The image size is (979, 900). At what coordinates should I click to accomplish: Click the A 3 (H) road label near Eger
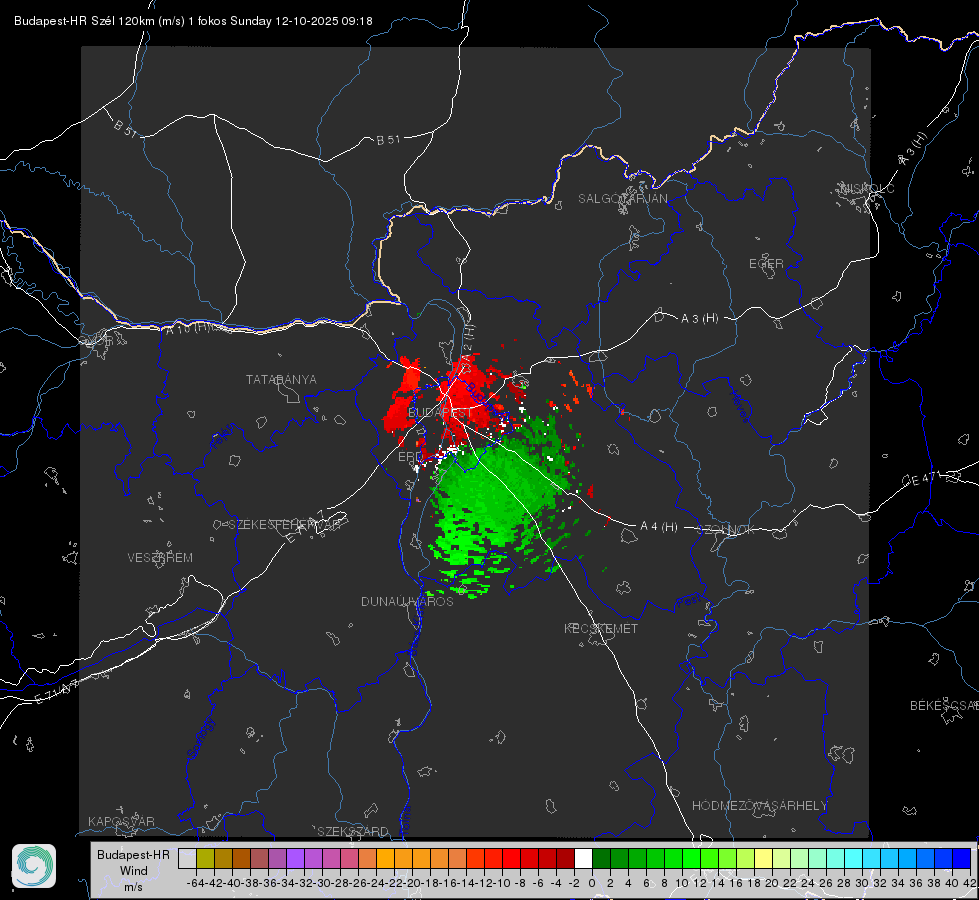(699, 319)
